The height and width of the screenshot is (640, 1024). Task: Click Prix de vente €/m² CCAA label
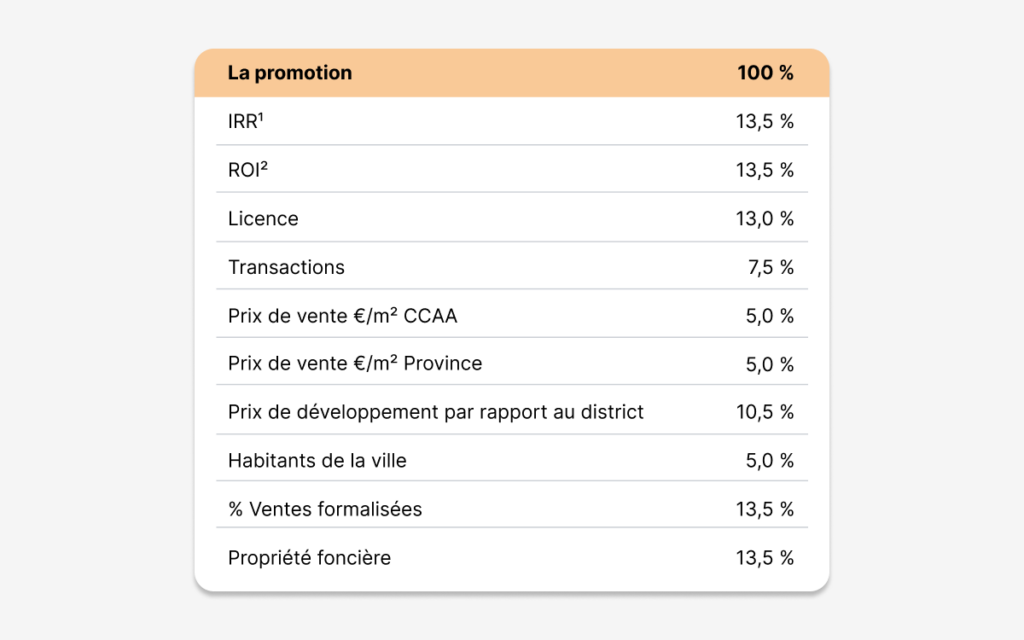tap(342, 315)
